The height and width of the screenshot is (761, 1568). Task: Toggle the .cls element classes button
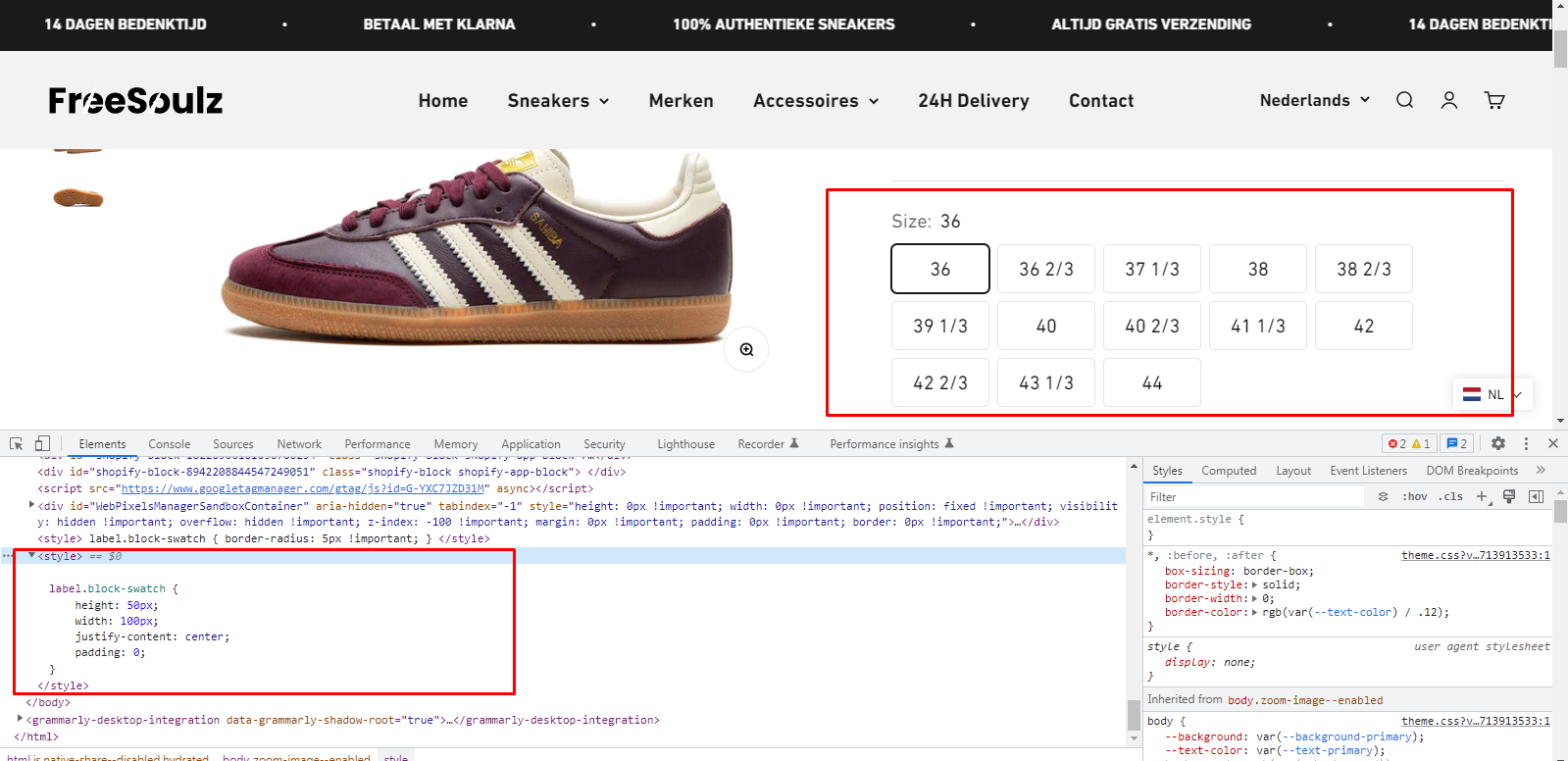[x=1451, y=496]
